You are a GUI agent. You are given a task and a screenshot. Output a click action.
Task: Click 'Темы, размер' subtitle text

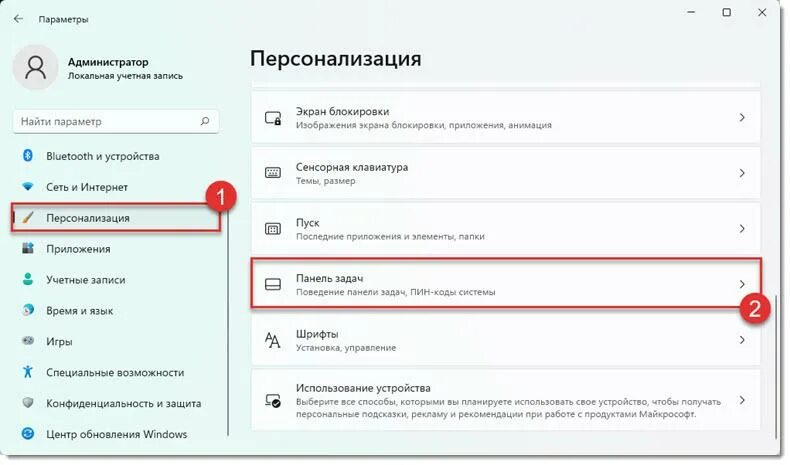coord(325,181)
